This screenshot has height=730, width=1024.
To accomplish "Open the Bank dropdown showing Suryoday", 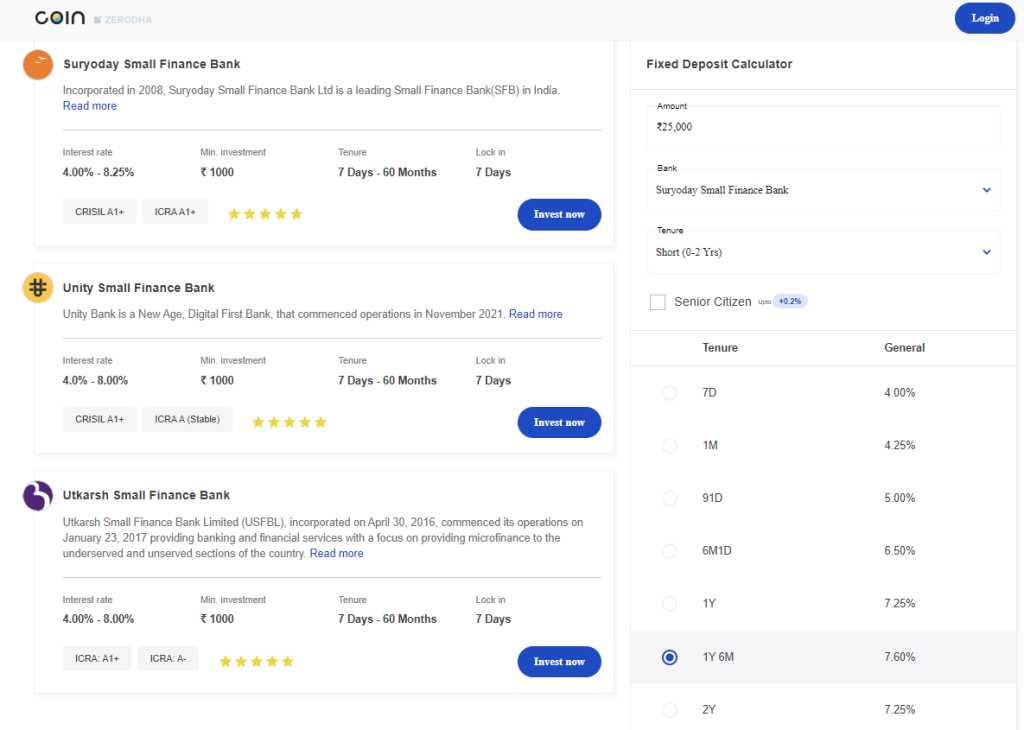I will click(x=823, y=190).
